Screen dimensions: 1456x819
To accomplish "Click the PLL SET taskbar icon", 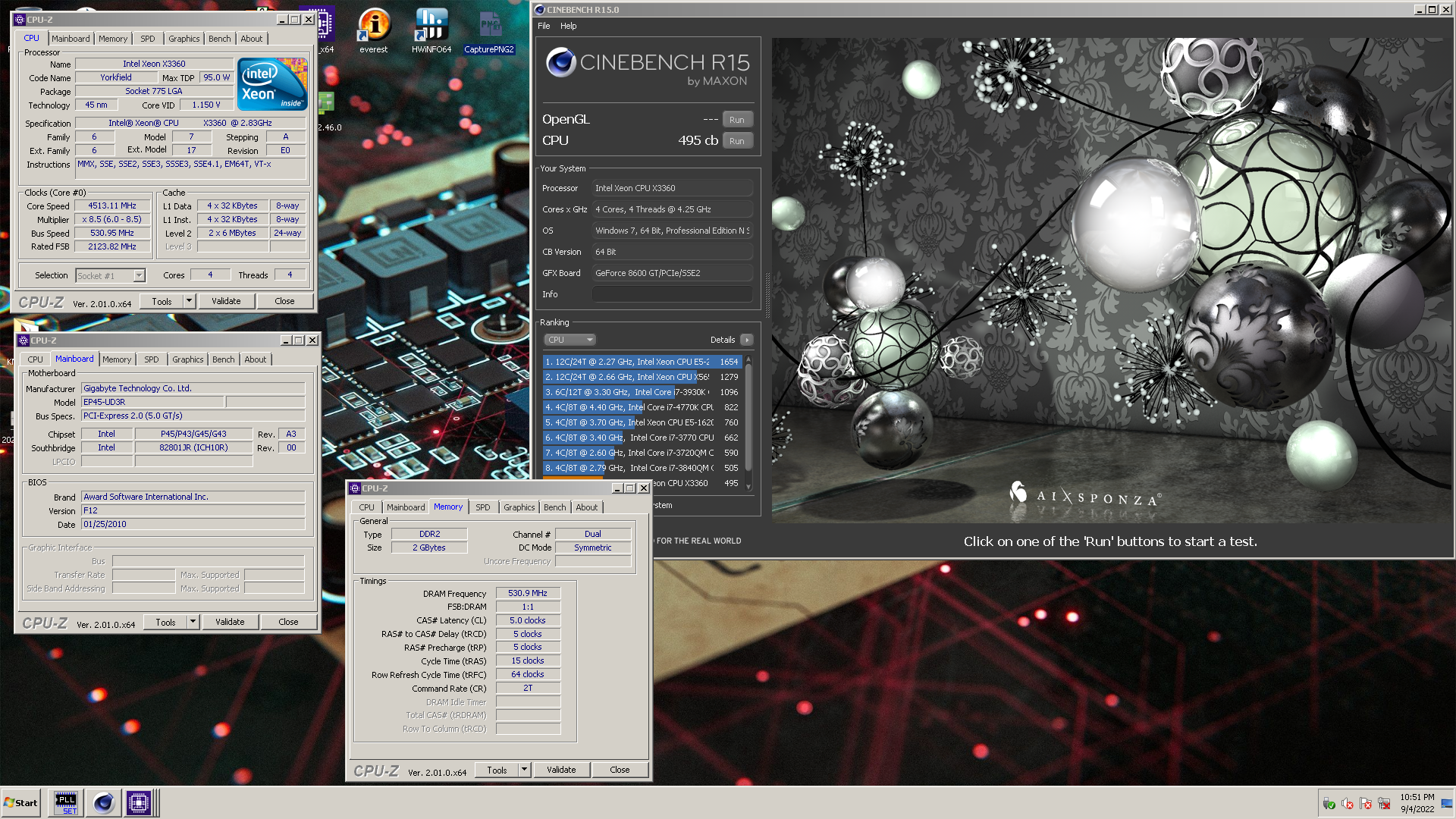I will click(x=66, y=802).
